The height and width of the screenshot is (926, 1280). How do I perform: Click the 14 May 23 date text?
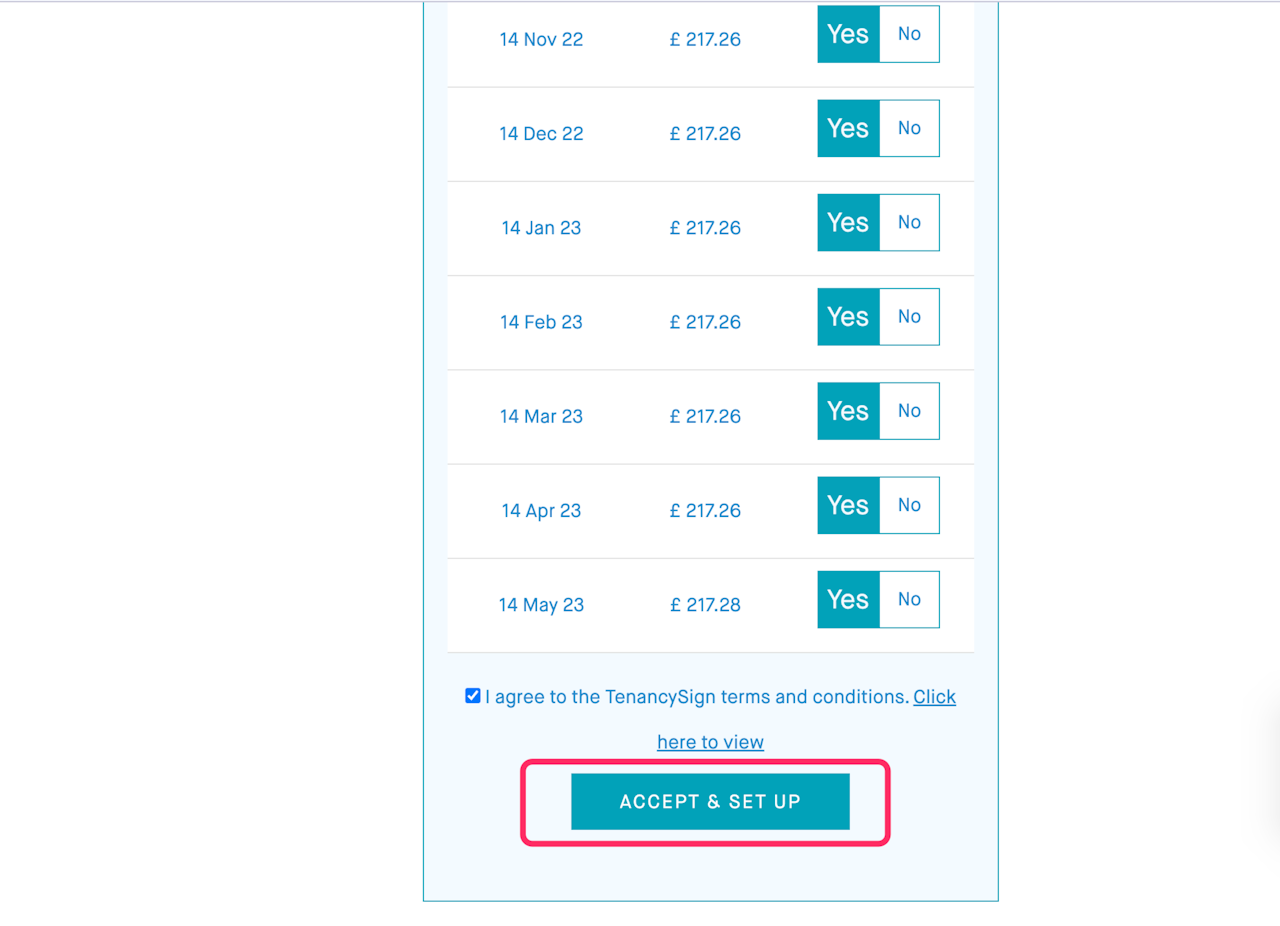pos(541,605)
